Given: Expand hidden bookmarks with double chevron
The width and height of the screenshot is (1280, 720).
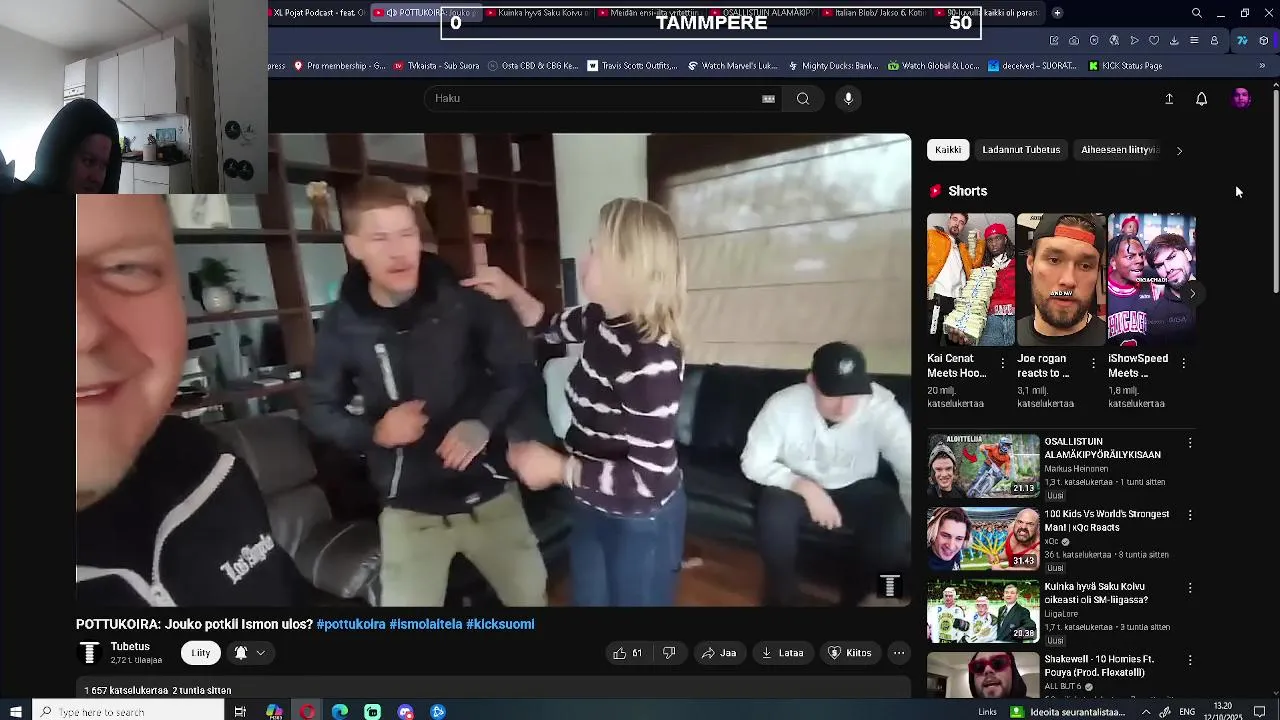Looking at the screenshot, I should [x=1262, y=66].
